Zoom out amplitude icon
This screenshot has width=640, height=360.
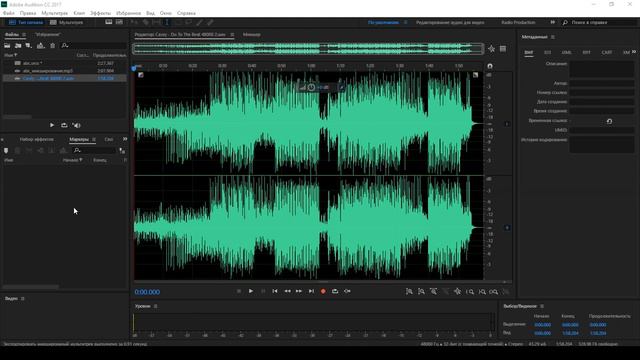pos(421,291)
